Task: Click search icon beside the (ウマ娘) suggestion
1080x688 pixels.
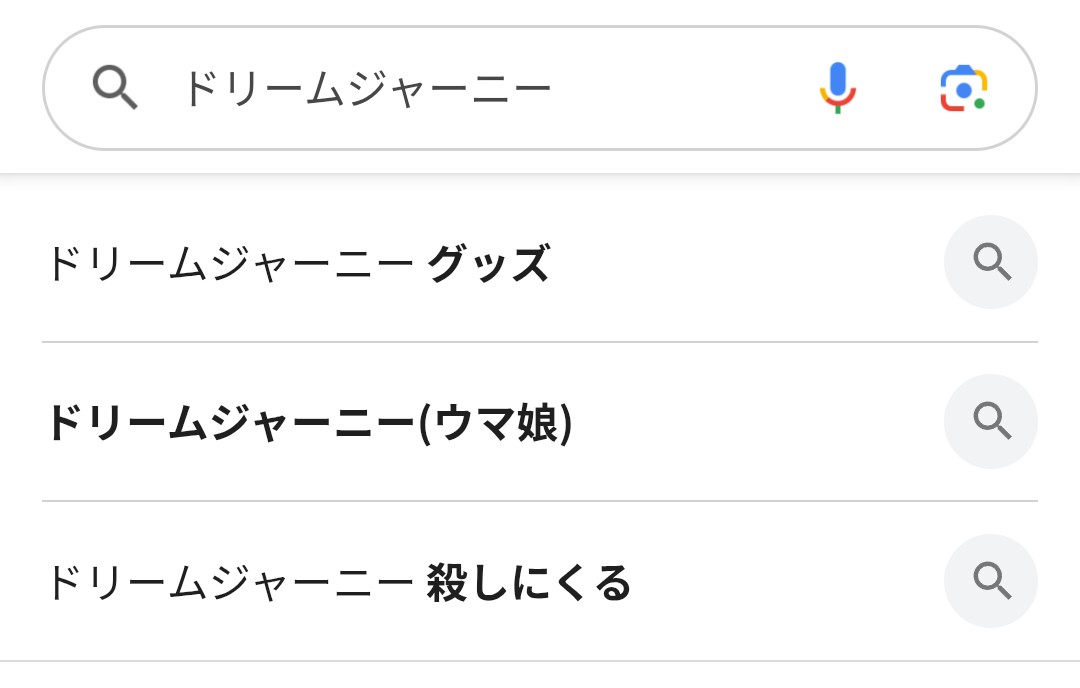Action: point(991,421)
